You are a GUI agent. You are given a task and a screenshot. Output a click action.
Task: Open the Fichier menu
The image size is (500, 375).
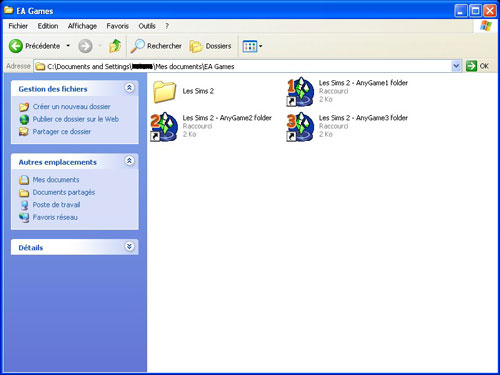pos(18,26)
